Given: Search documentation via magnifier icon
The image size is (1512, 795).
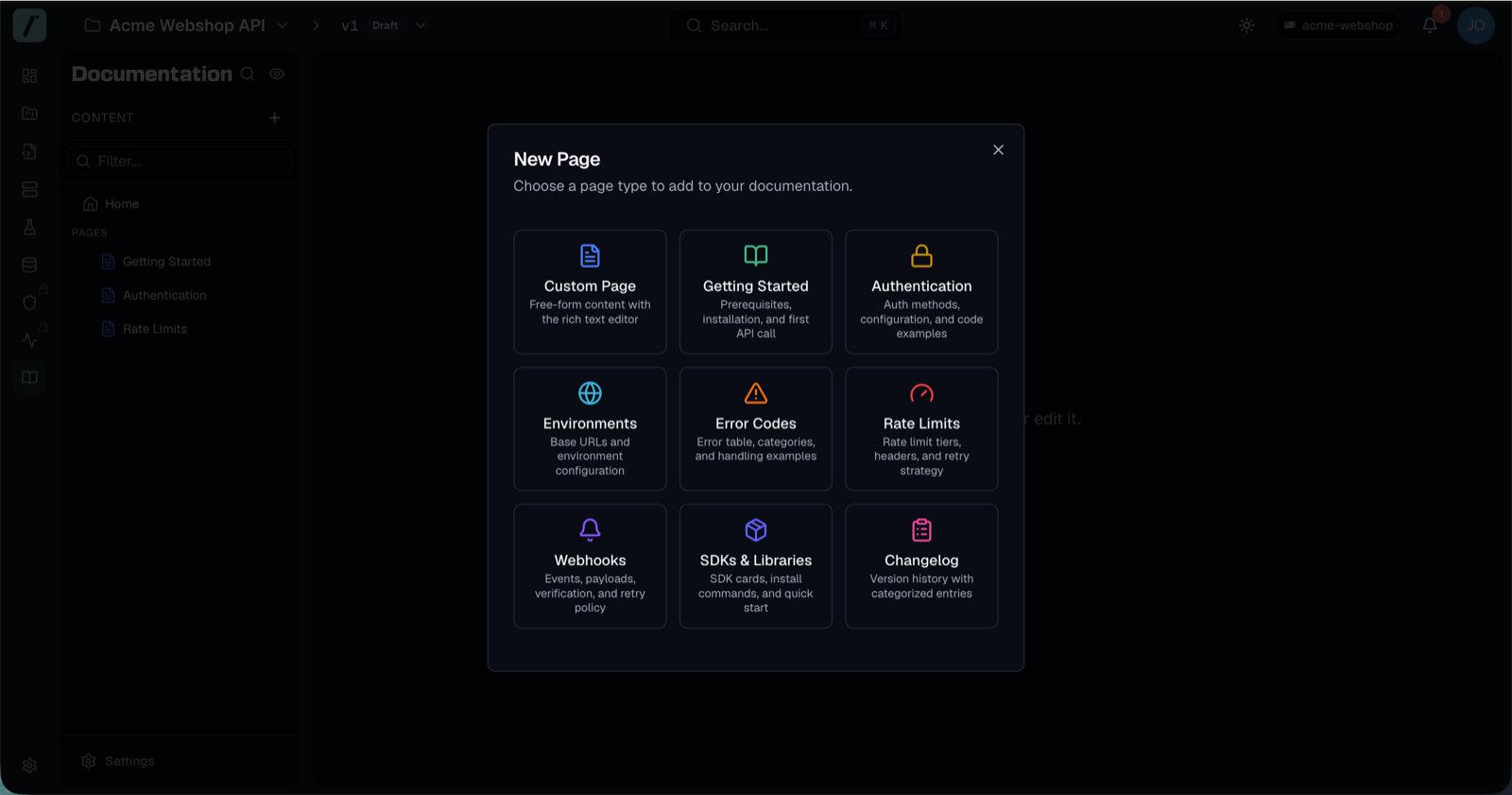Looking at the screenshot, I should (248, 74).
